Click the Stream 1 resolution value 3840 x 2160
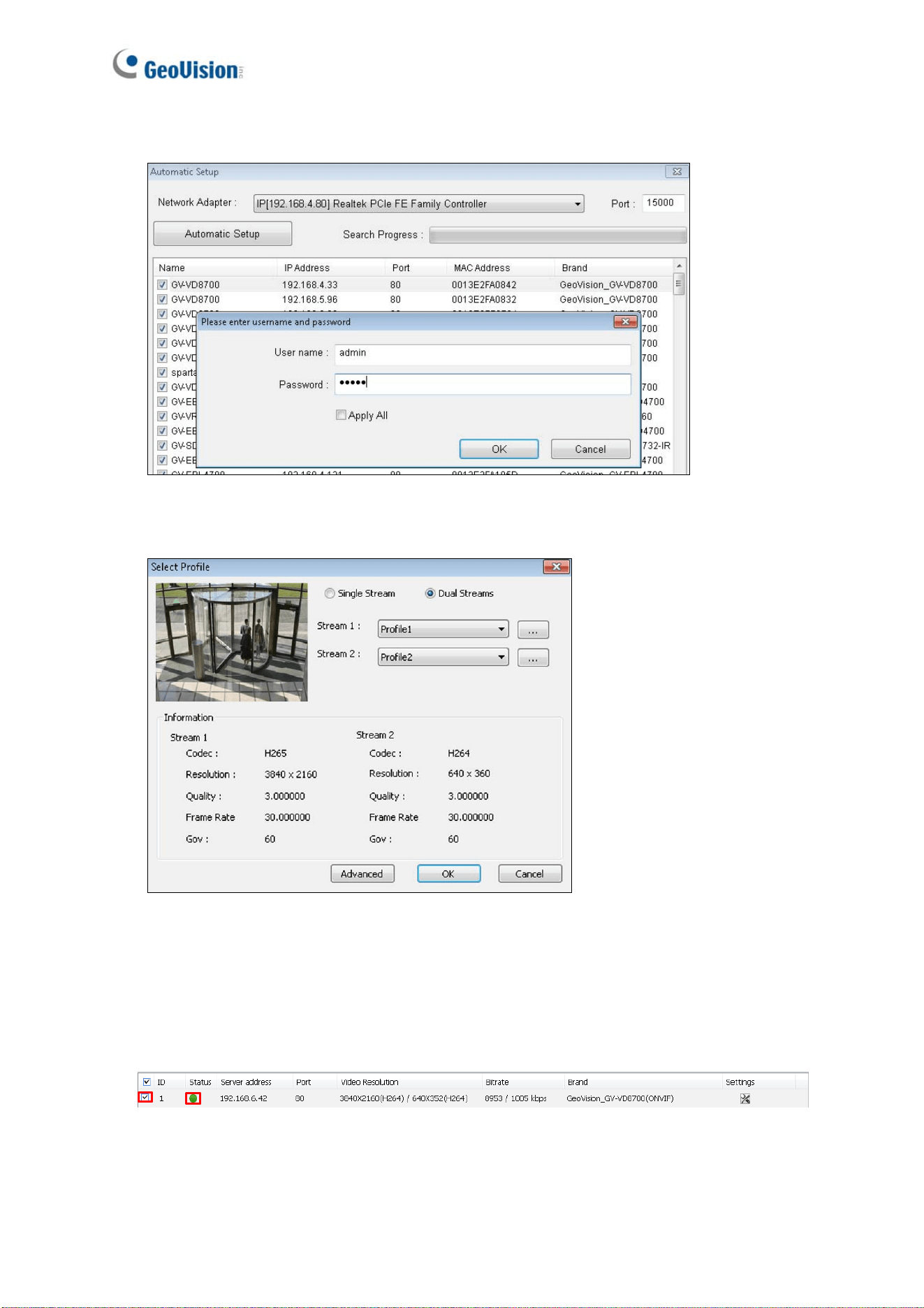This screenshot has height=1308, width=924. click(x=291, y=774)
